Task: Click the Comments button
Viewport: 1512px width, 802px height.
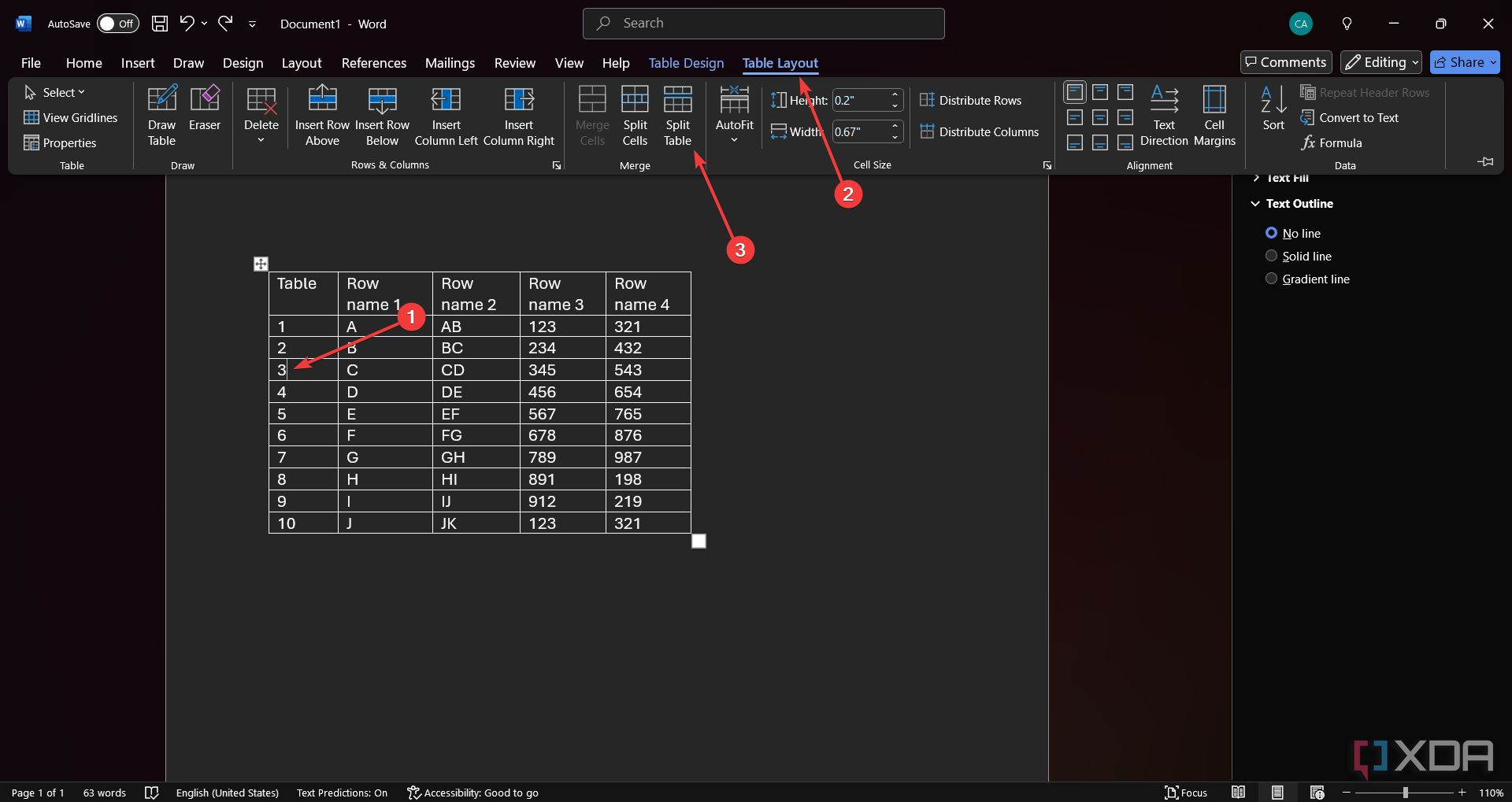Action: (1286, 62)
